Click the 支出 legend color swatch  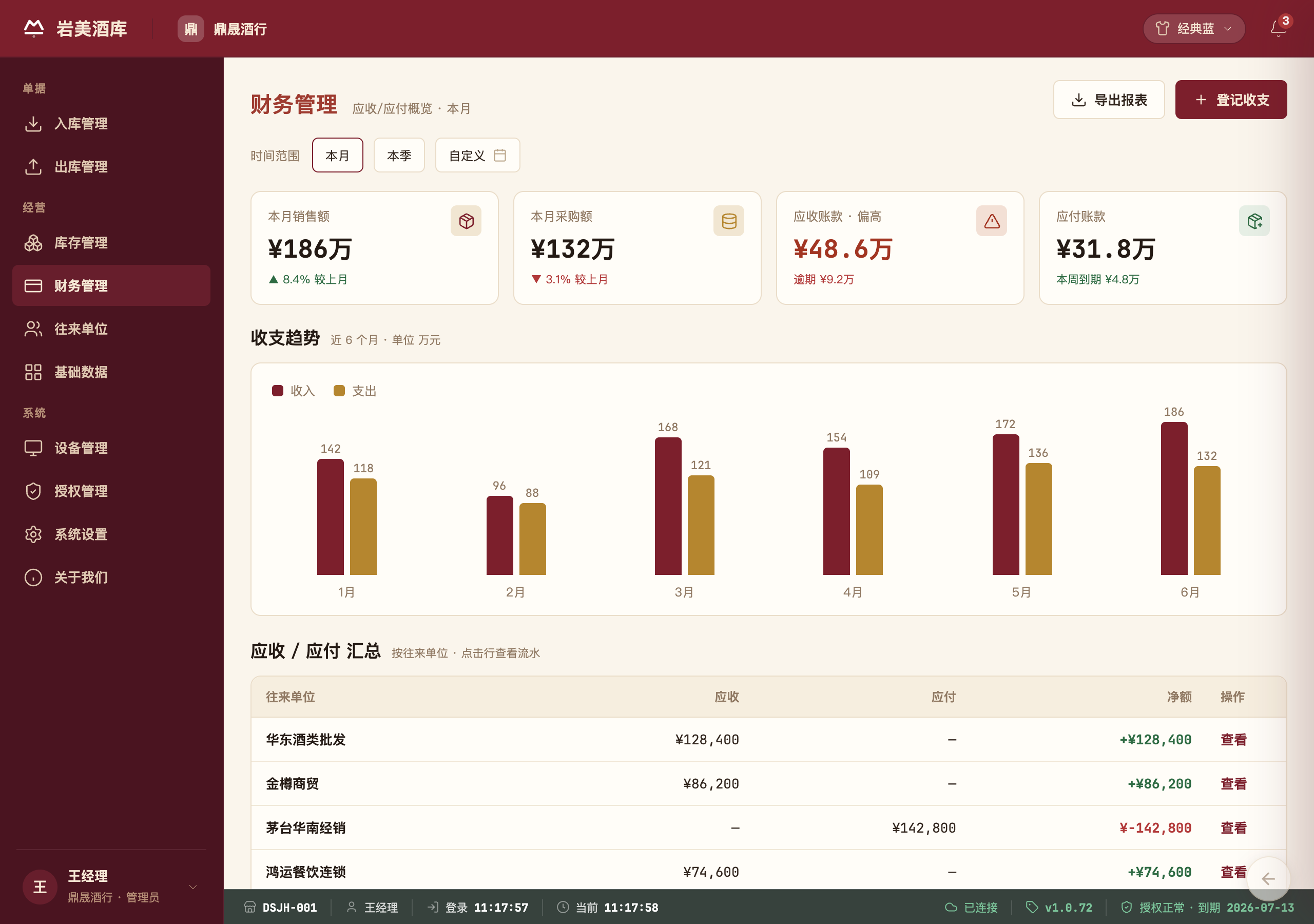339,391
